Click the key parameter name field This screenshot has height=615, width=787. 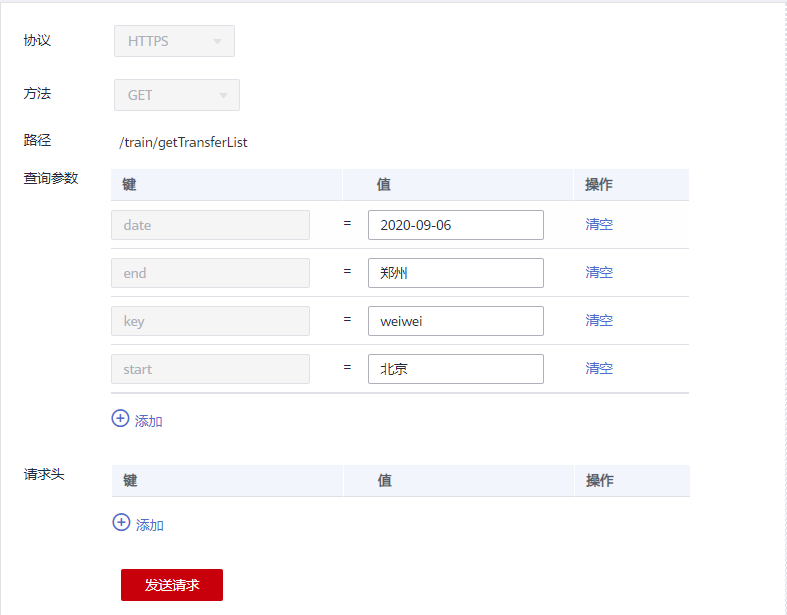click(210, 321)
